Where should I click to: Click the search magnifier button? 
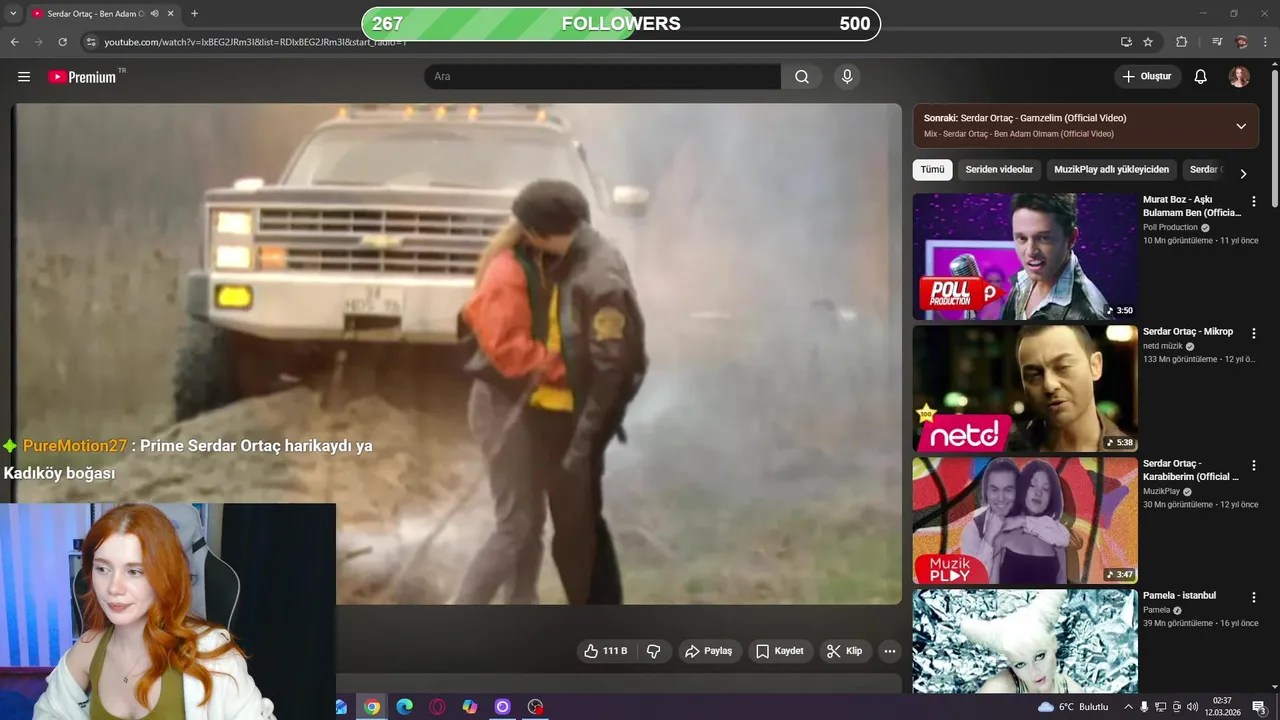(x=802, y=77)
